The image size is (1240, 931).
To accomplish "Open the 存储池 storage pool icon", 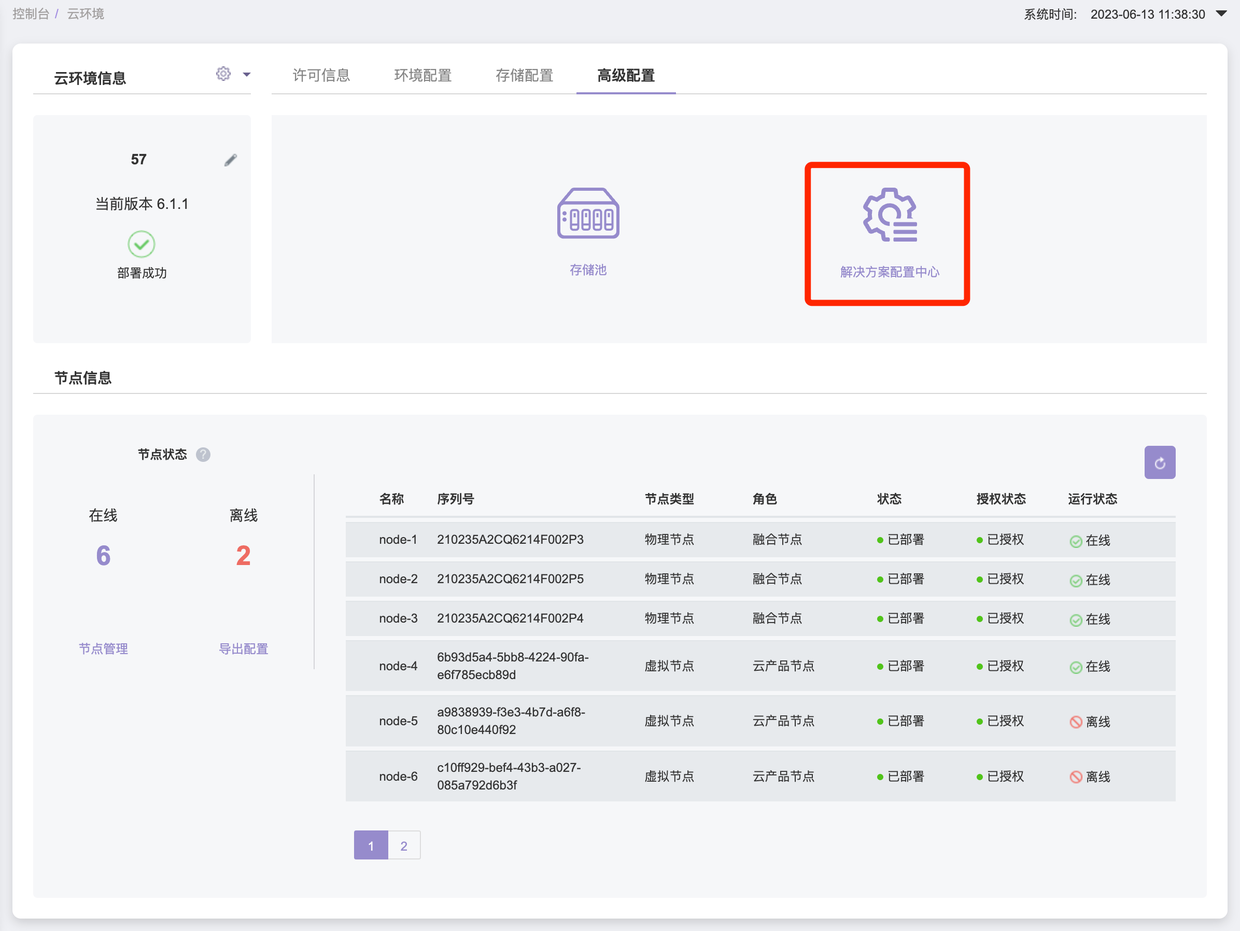I will point(588,214).
